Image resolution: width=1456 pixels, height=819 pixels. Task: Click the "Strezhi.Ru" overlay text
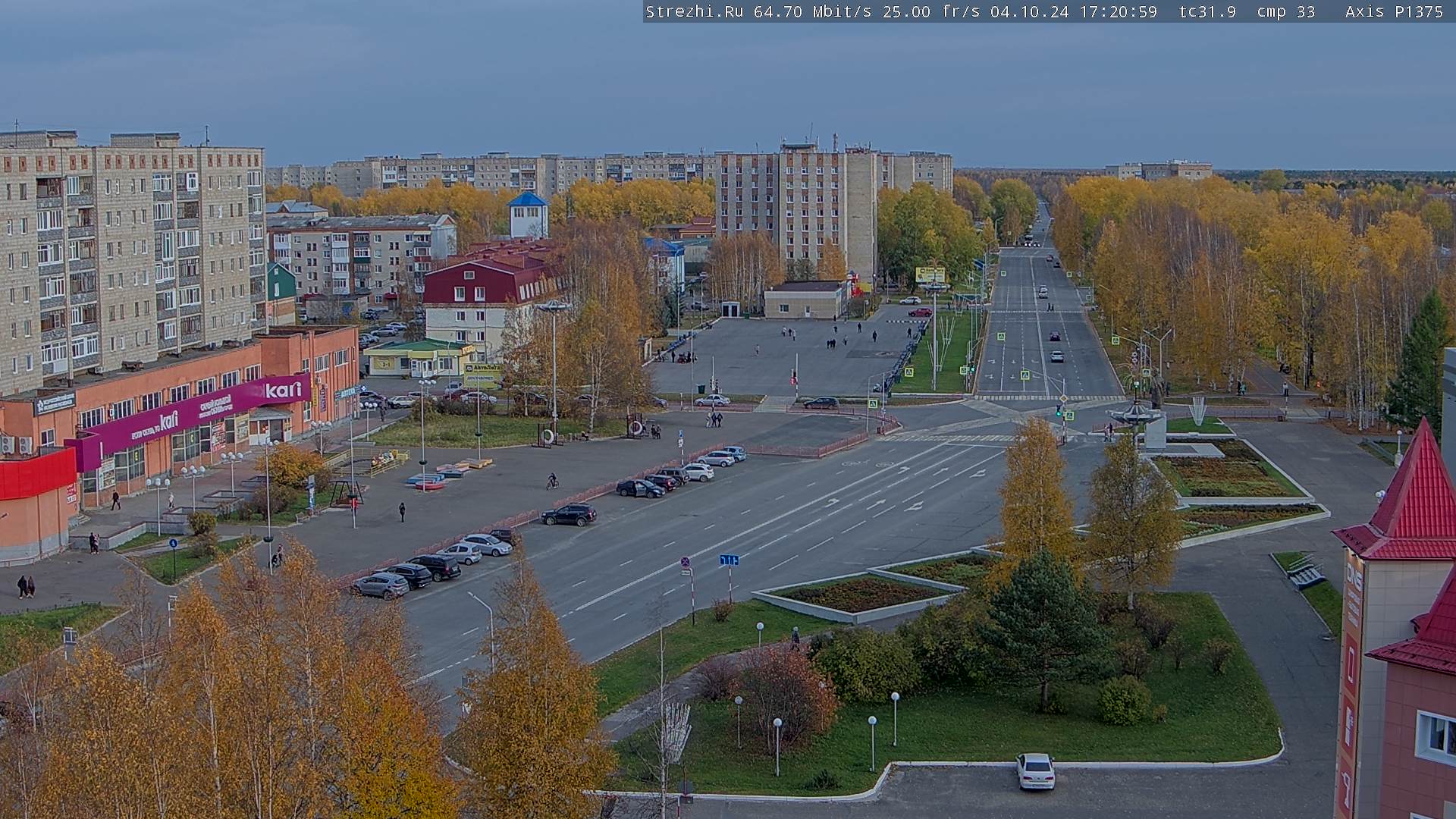point(695,11)
